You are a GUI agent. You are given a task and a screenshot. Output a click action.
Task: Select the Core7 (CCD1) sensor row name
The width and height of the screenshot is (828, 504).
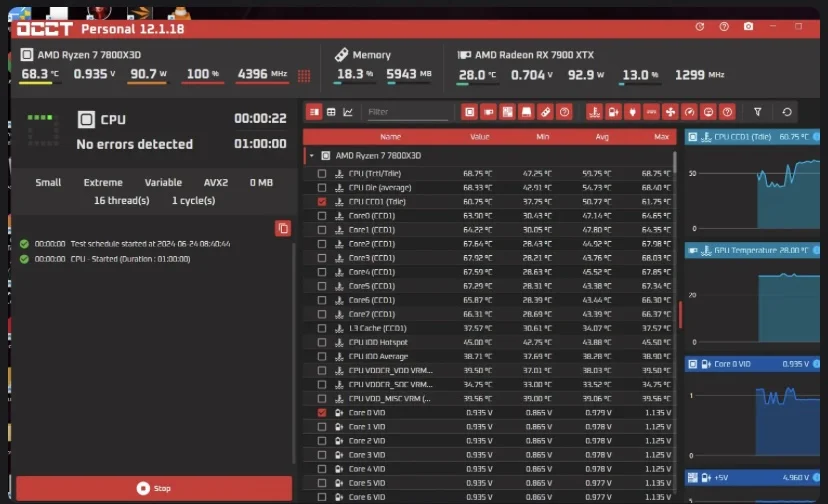coord(372,314)
